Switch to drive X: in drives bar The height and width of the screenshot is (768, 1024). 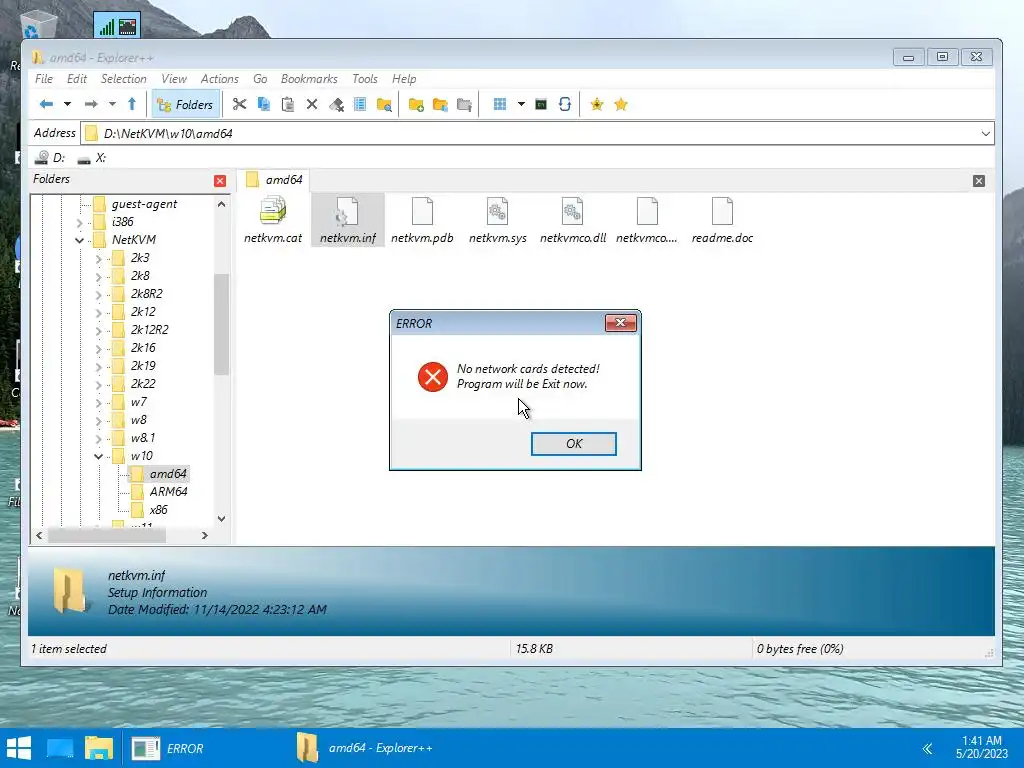(x=91, y=158)
